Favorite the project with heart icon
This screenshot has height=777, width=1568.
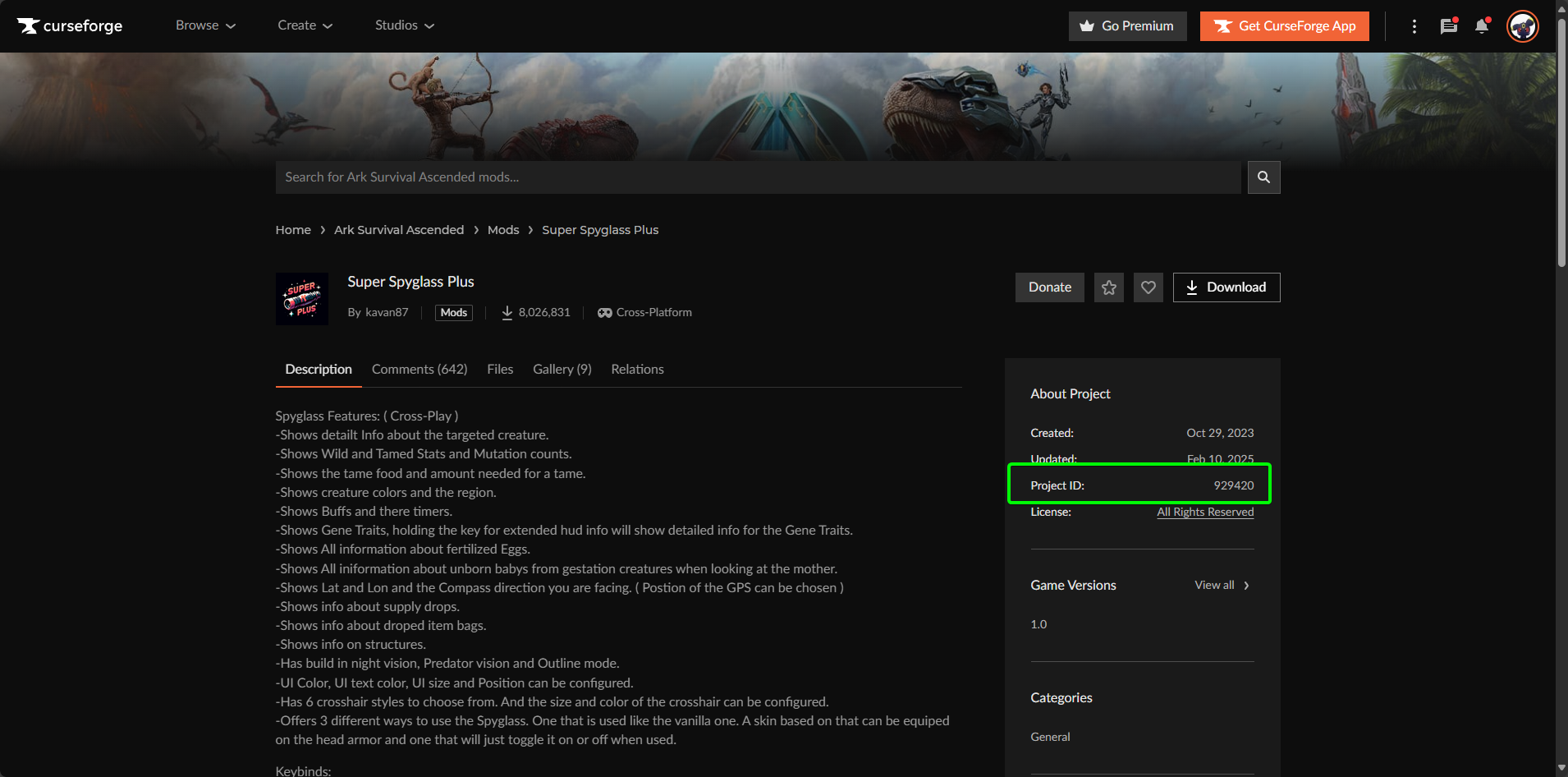point(1148,287)
